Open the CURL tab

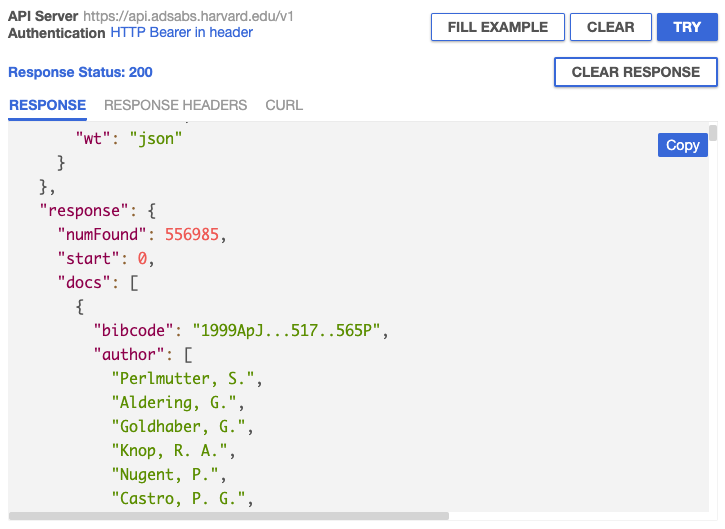(284, 105)
